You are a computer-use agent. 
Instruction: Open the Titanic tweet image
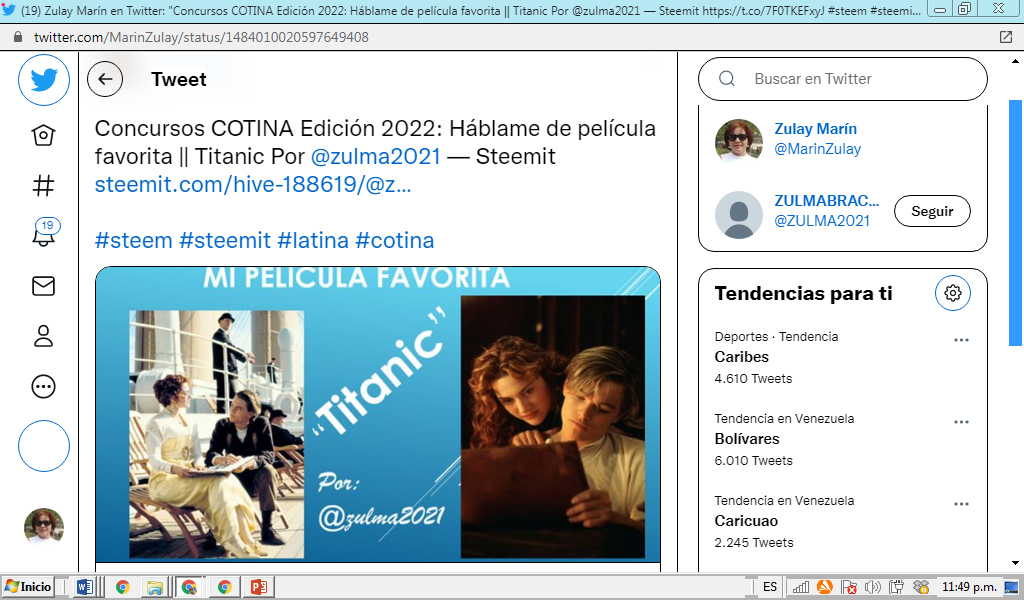coord(378,414)
